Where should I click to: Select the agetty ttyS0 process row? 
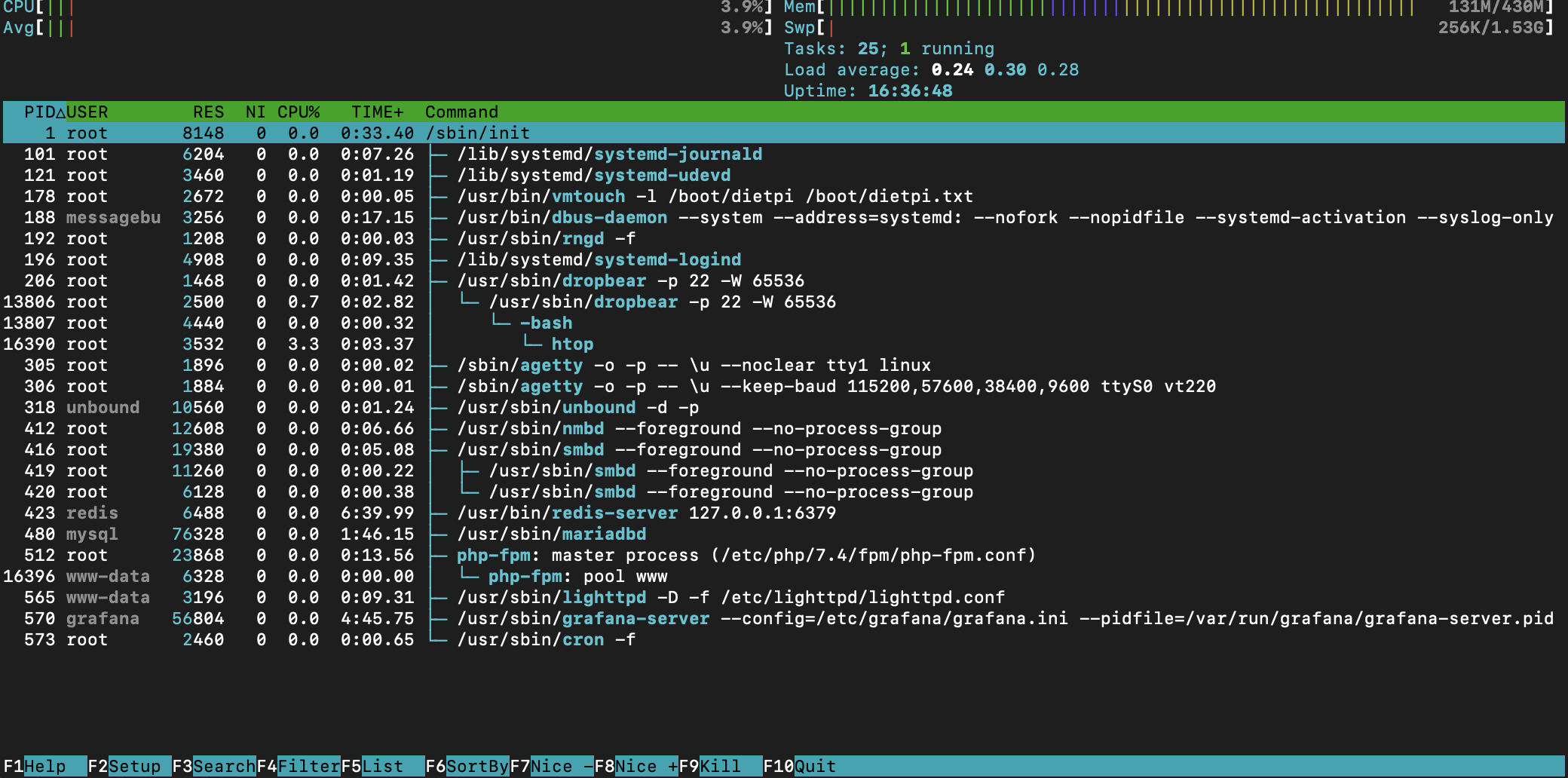click(x=784, y=386)
